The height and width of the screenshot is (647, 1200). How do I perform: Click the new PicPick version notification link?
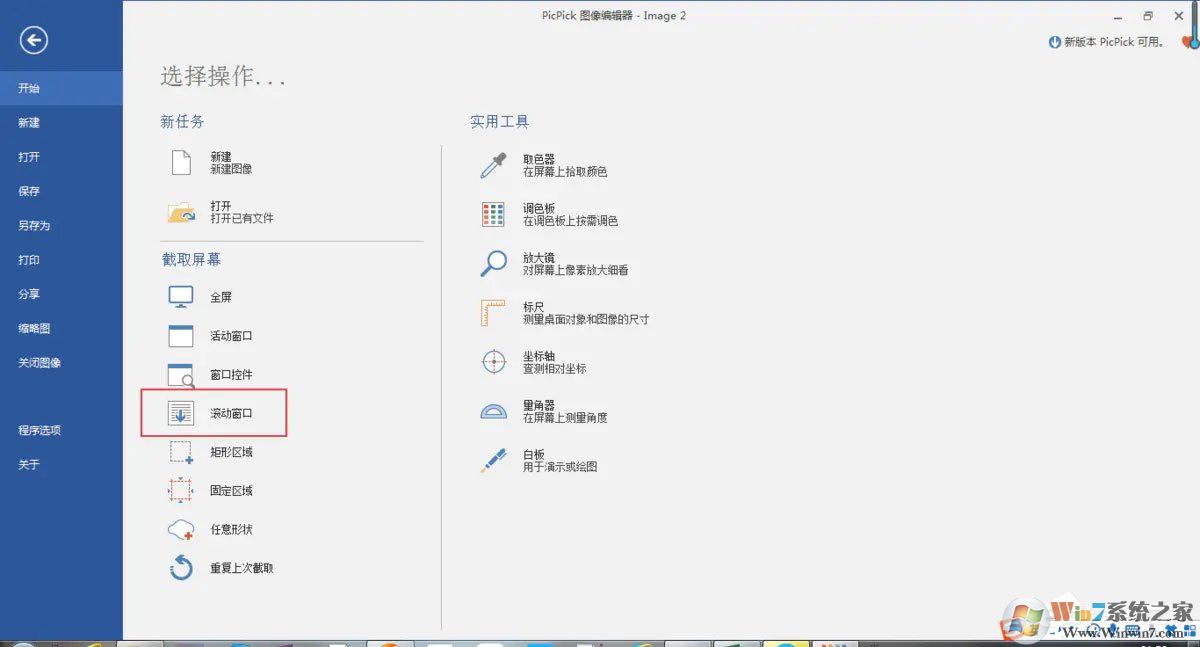click(1105, 40)
